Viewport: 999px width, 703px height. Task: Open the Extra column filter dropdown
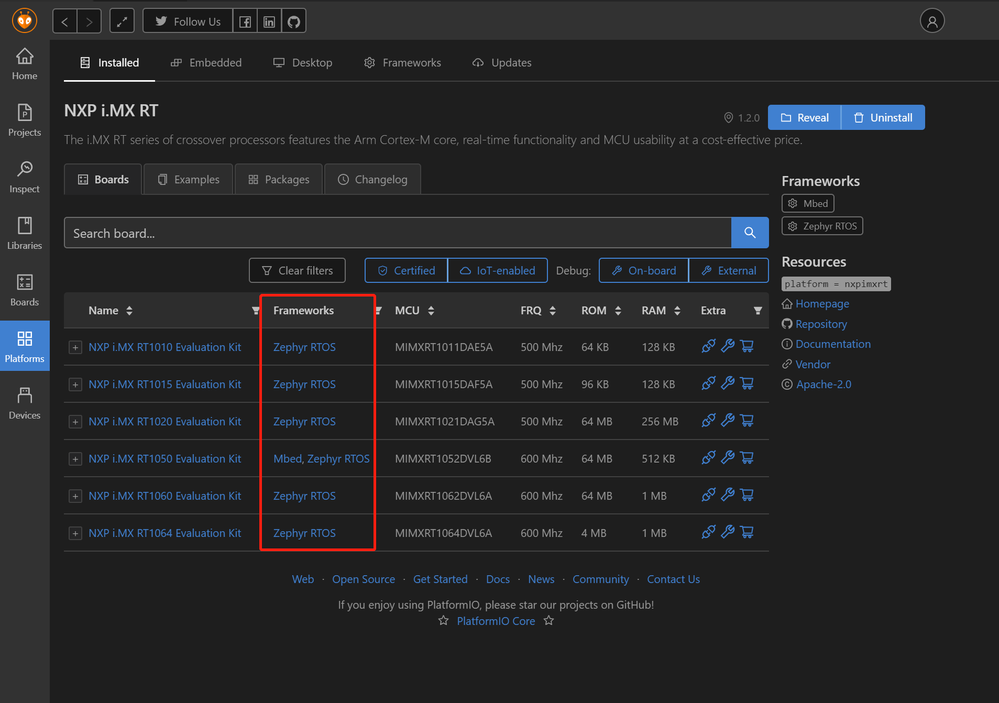click(758, 310)
